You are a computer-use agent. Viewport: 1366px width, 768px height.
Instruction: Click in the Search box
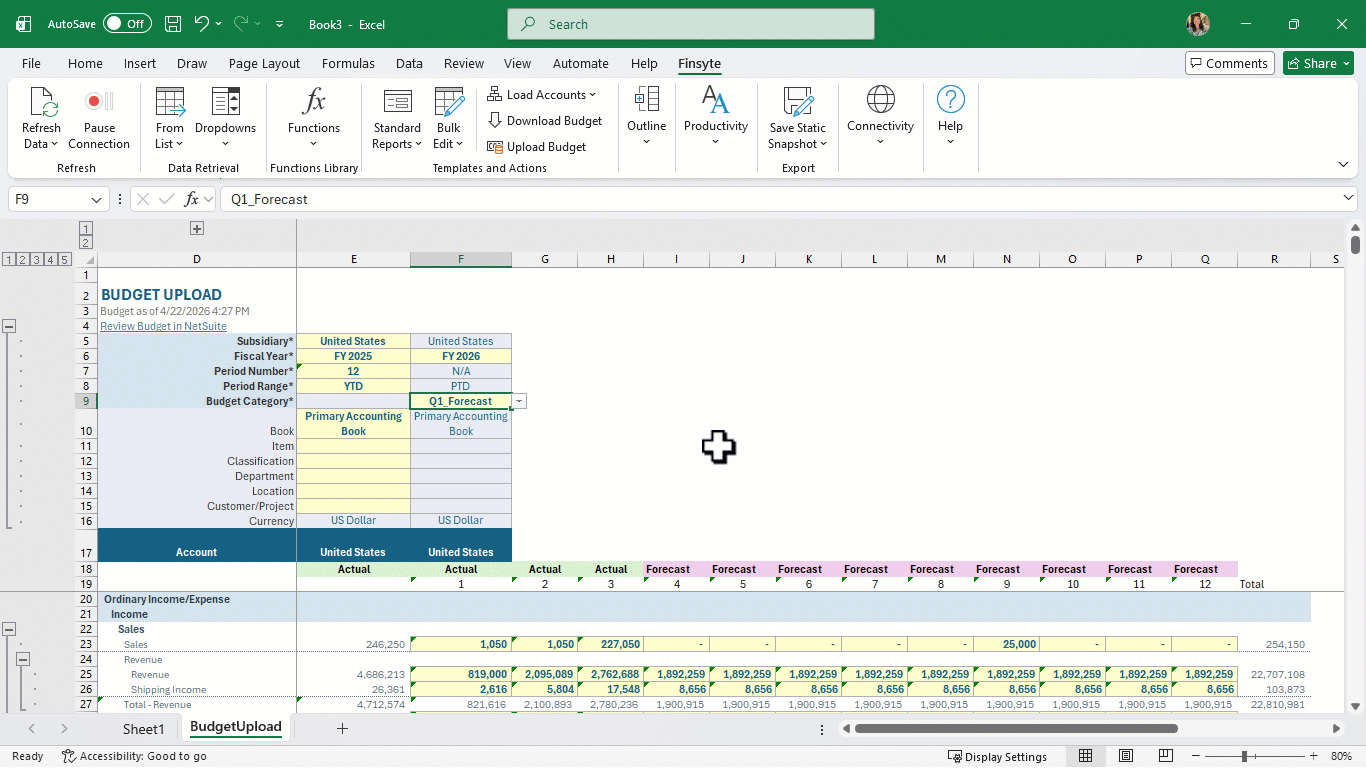[691, 24]
